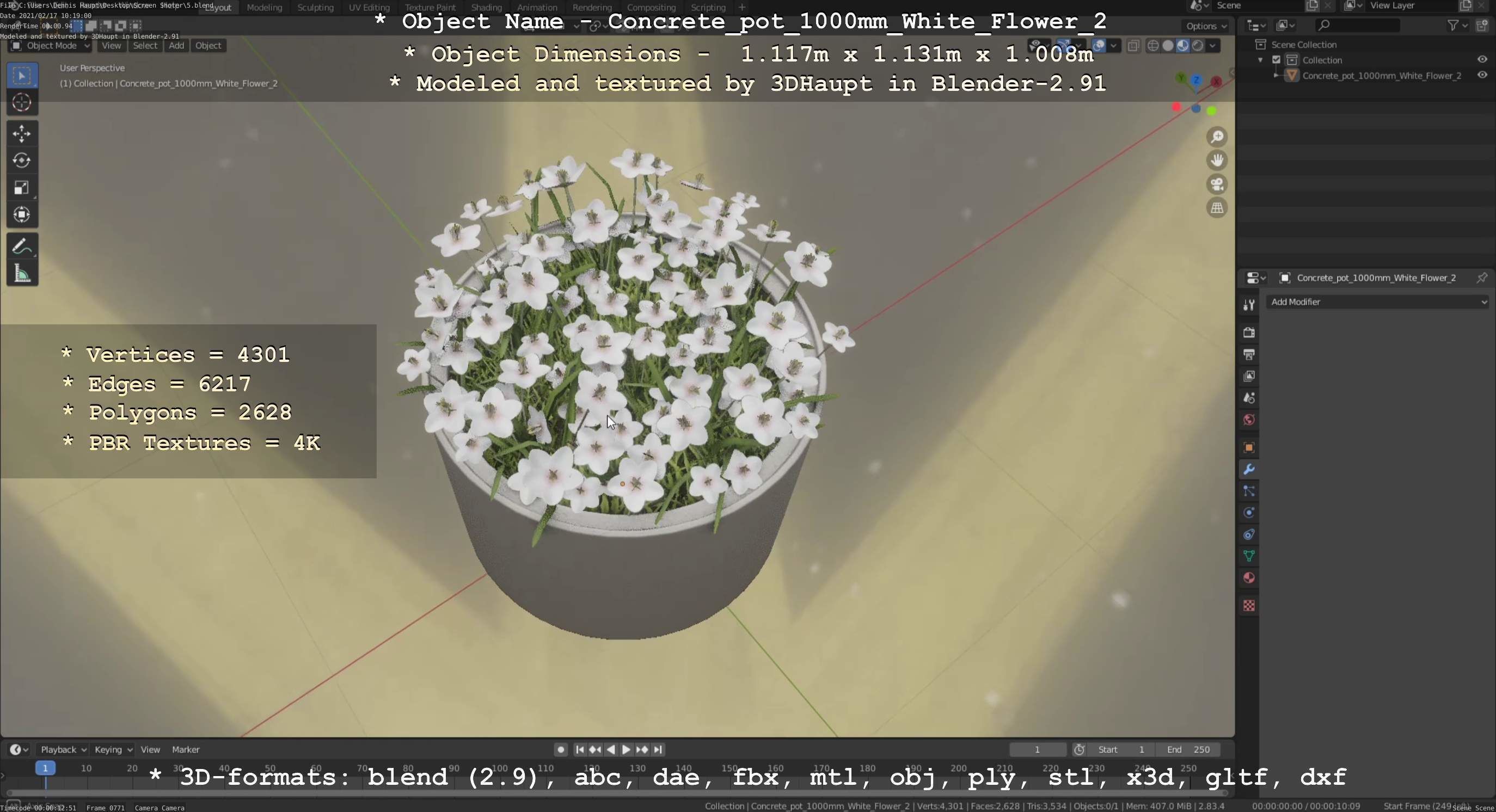Image resolution: width=1496 pixels, height=812 pixels.
Task: Hide Concrete_pot_1000mm_White_Flower_2 with eye icon
Action: pos(1482,75)
